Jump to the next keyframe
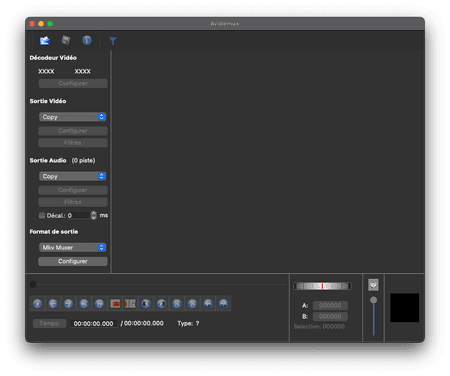Image resolution: width=450 pixels, height=376 pixels. pyautogui.click(x=99, y=304)
